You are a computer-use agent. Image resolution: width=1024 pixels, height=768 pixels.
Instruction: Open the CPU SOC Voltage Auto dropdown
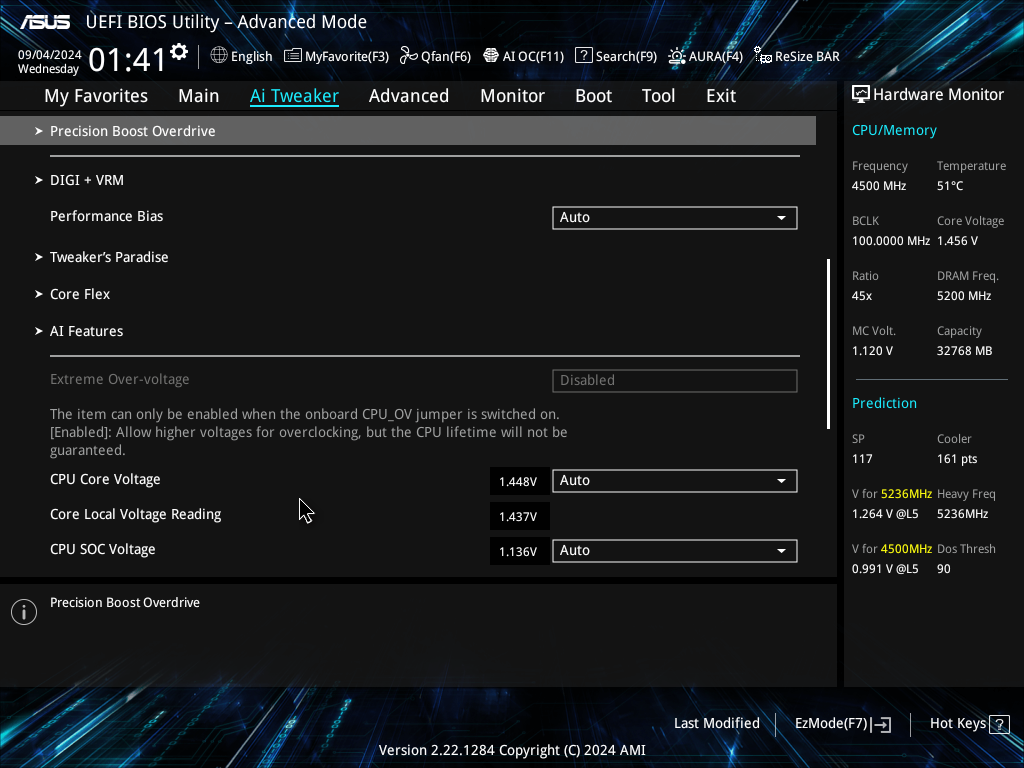point(675,551)
